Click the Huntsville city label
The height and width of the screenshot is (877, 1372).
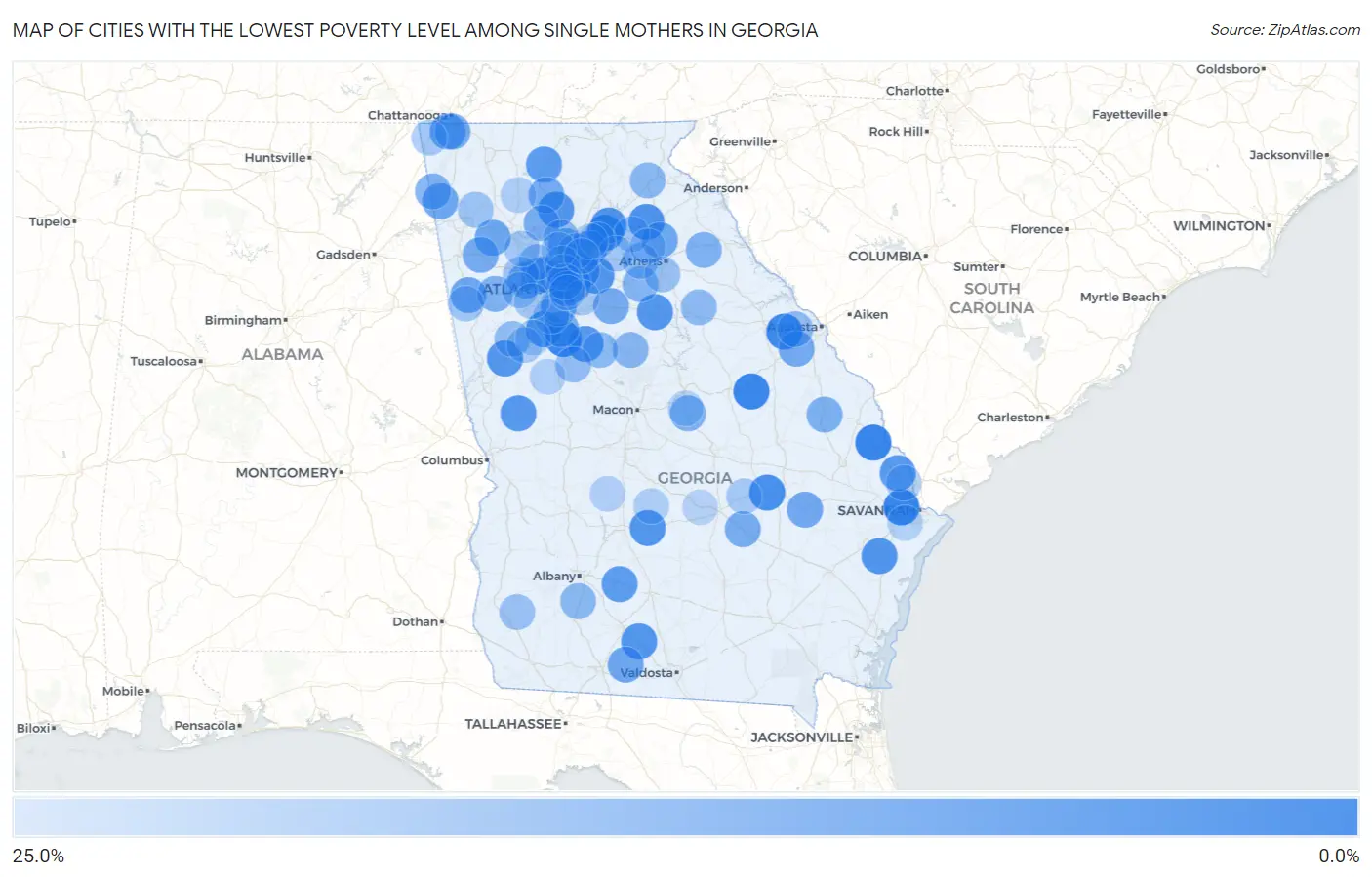pos(276,158)
